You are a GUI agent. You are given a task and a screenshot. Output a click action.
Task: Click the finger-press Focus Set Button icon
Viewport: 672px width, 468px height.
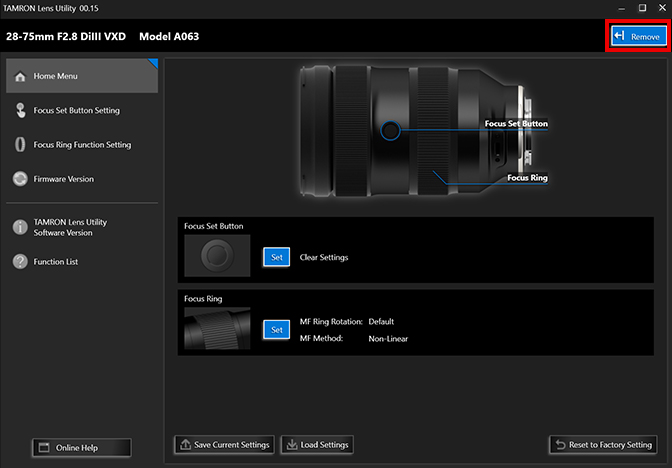click(x=20, y=110)
